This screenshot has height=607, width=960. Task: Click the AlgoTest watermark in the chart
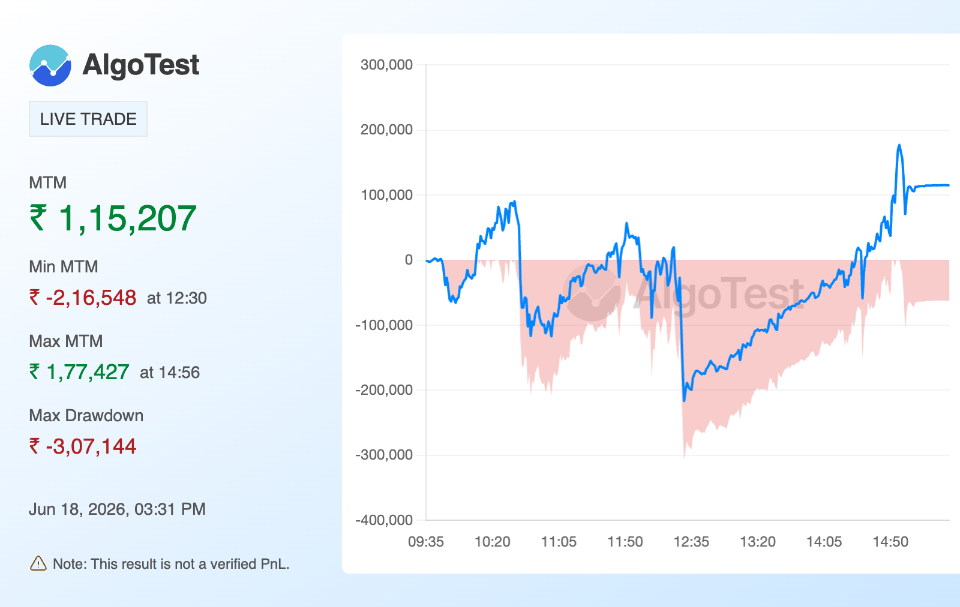coord(683,293)
